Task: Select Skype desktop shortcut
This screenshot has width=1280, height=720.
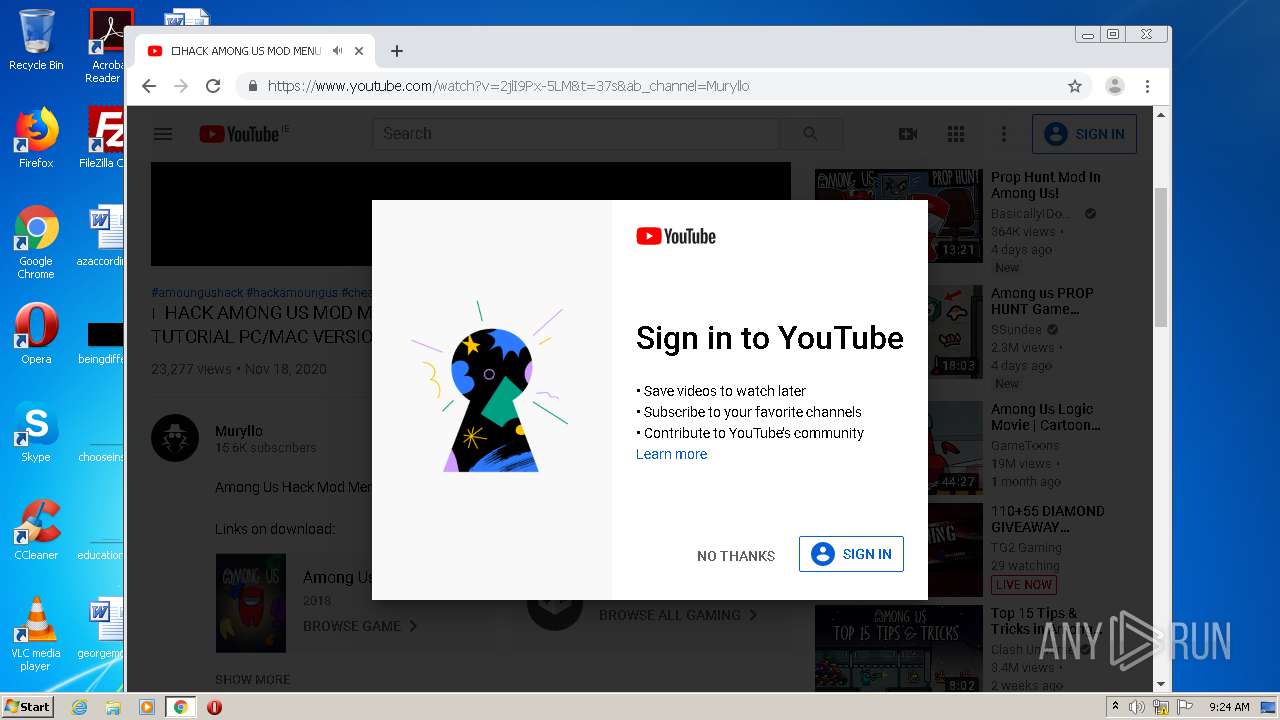Action: [36, 432]
